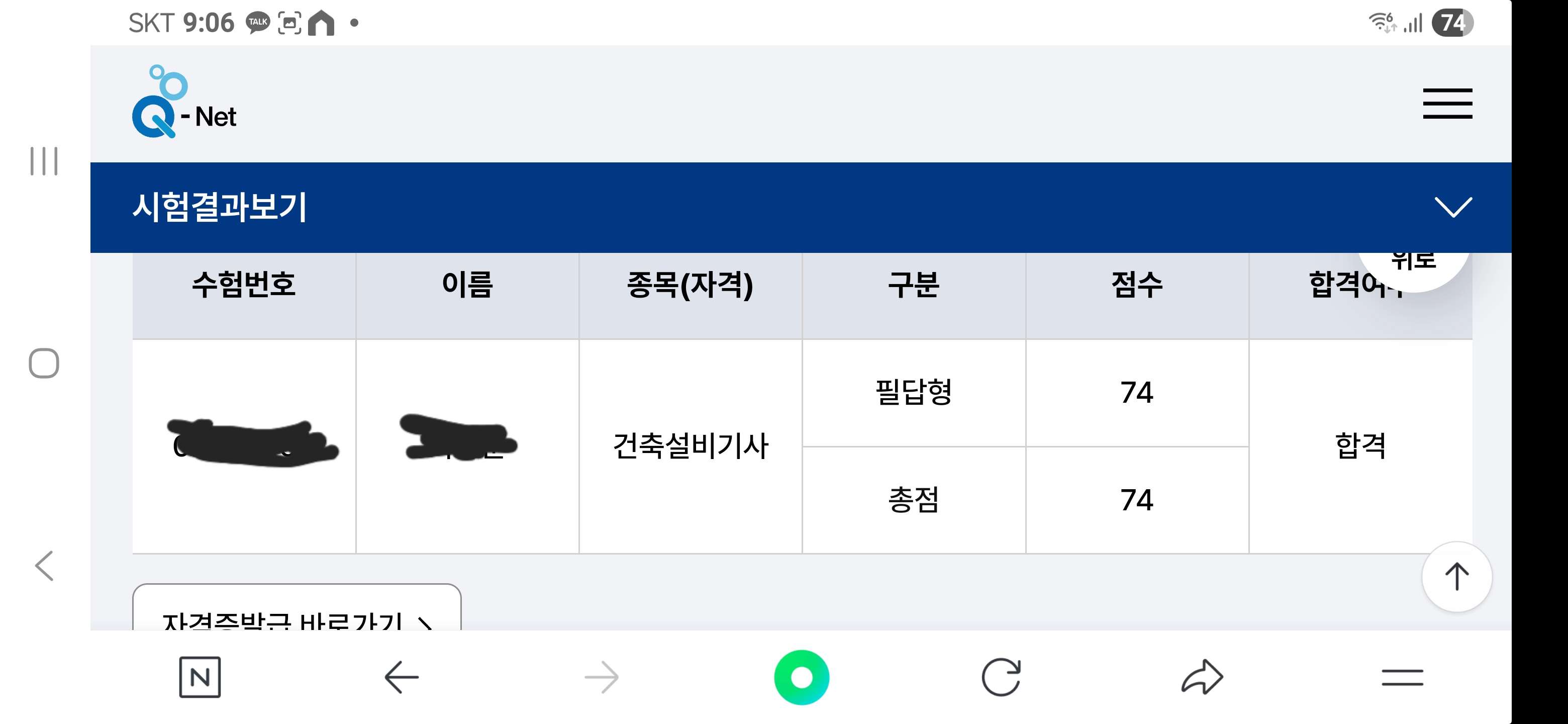Tap the KakaoTalk notification icon

click(x=257, y=23)
